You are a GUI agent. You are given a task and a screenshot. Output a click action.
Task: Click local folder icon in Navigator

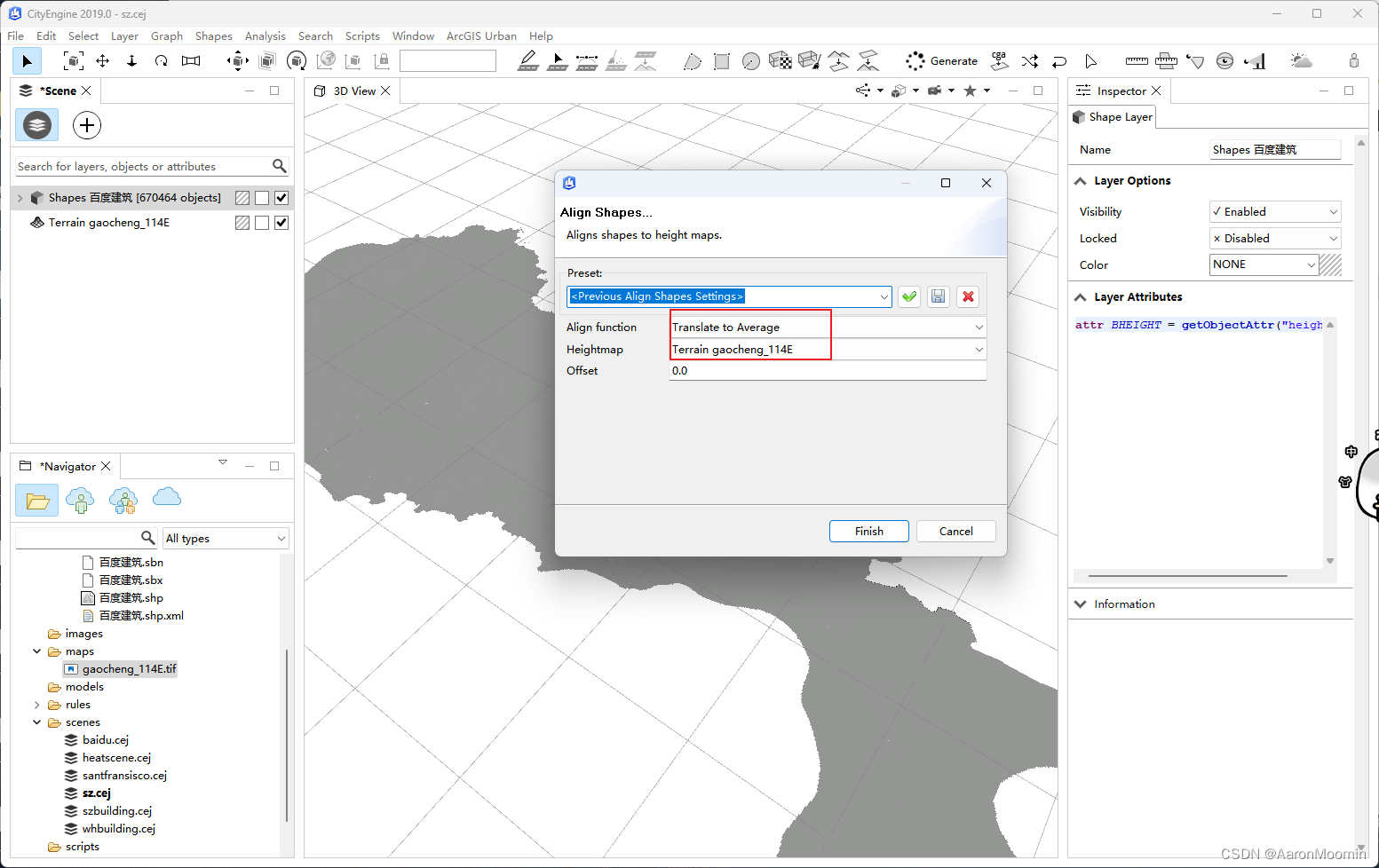coord(36,501)
